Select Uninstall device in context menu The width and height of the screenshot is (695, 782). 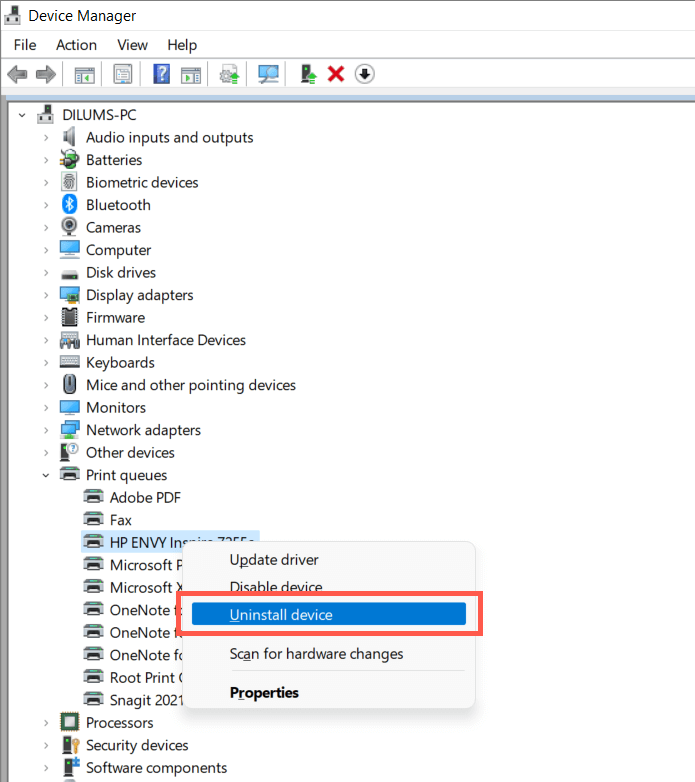coord(329,614)
